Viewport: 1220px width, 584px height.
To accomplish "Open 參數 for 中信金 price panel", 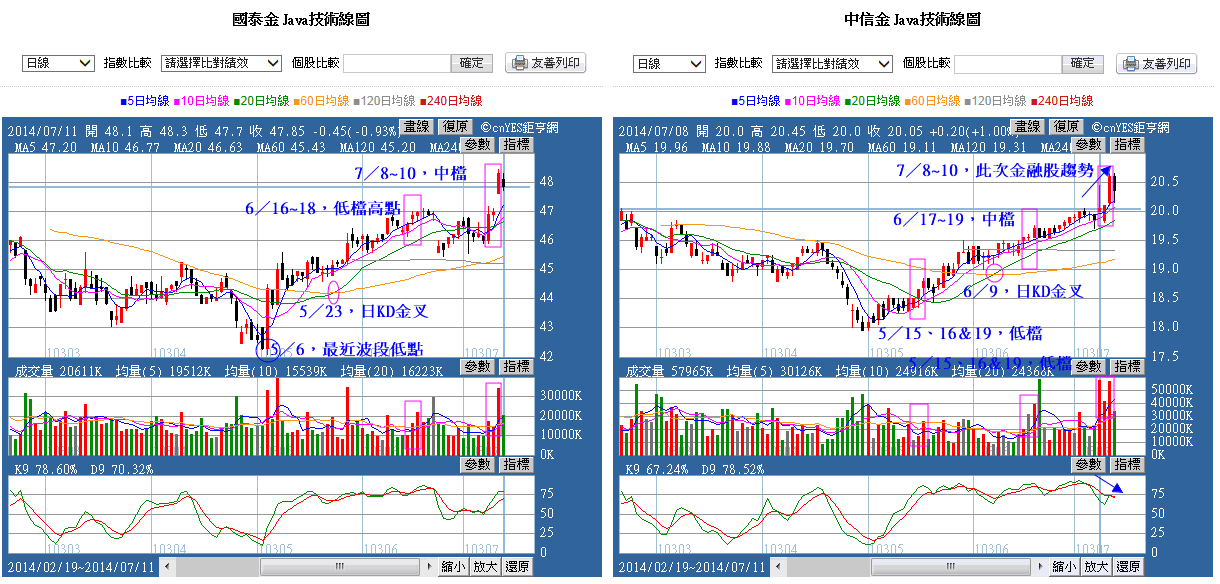I will (x=1088, y=144).
